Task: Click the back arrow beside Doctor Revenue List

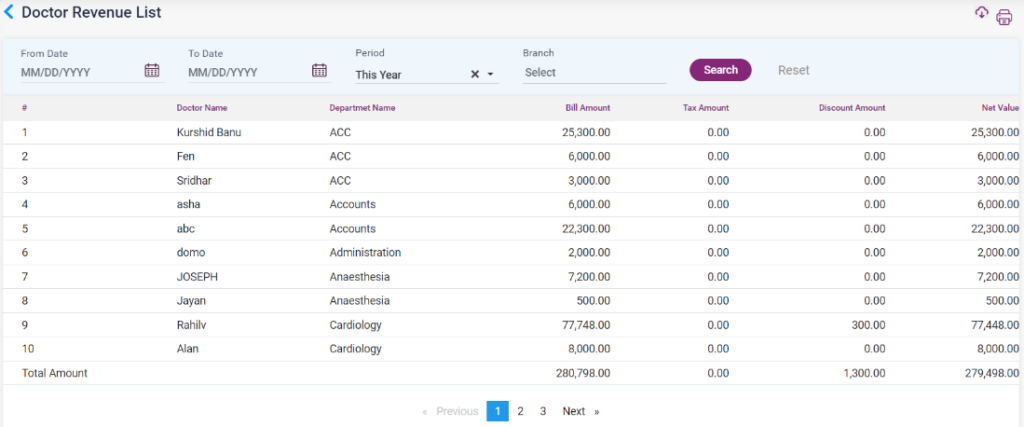Action: click(10, 13)
